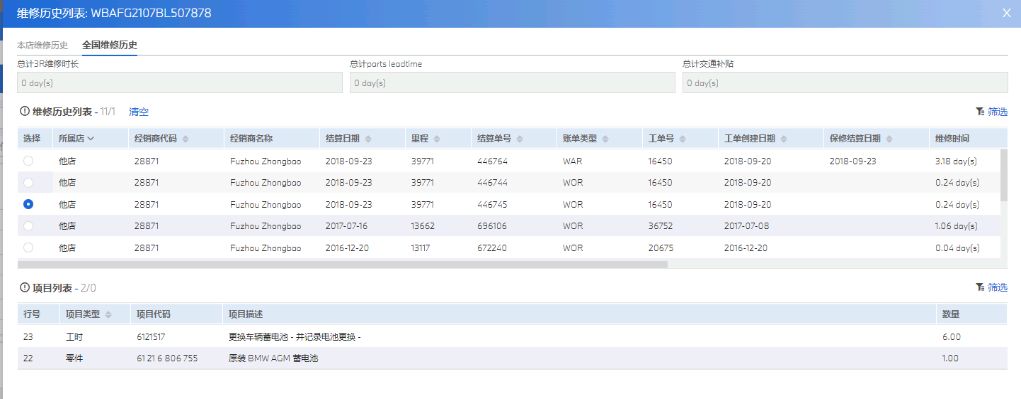Select the radio for 结算单号 696106

(28, 226)
